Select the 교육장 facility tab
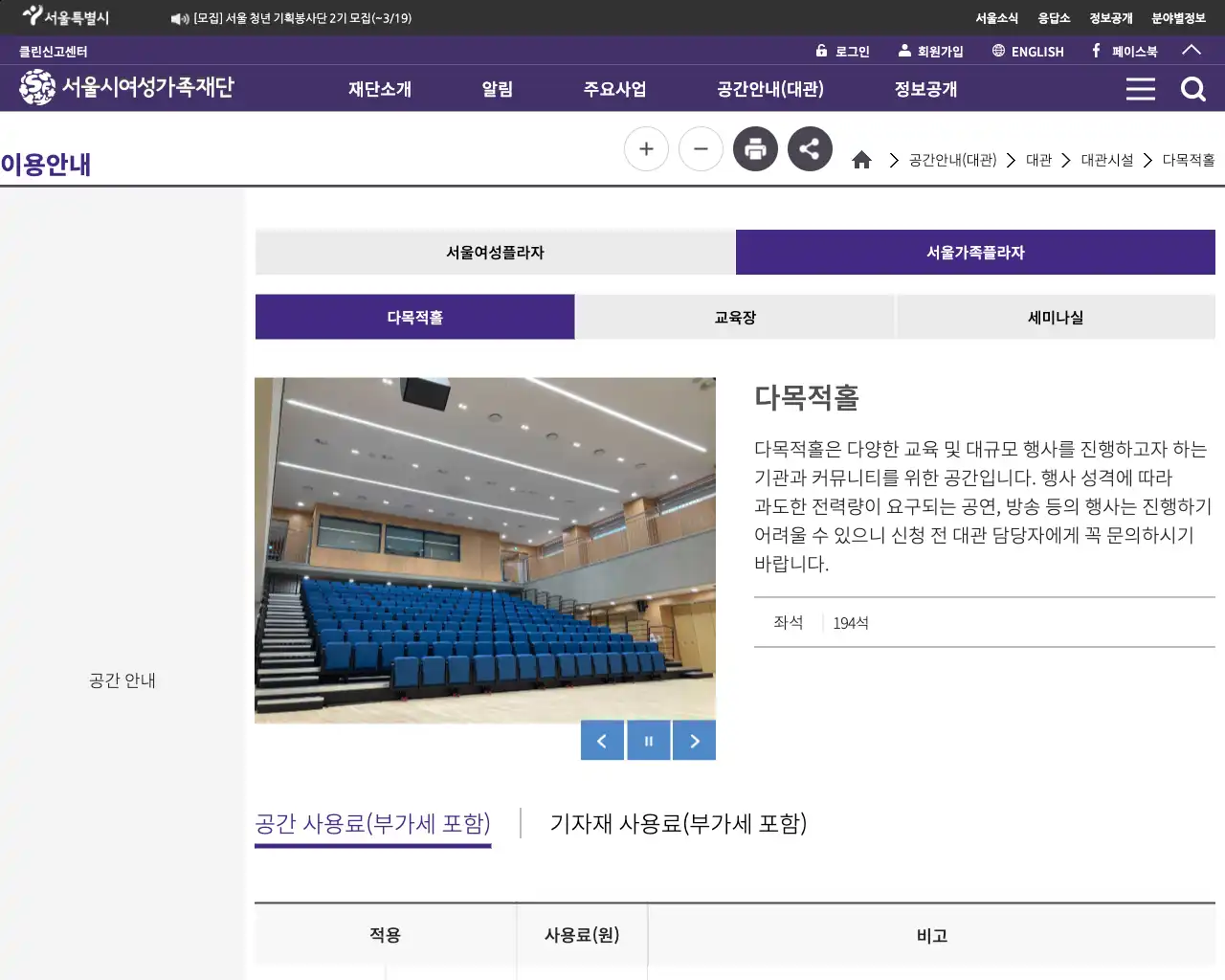 tap(734, 317)
